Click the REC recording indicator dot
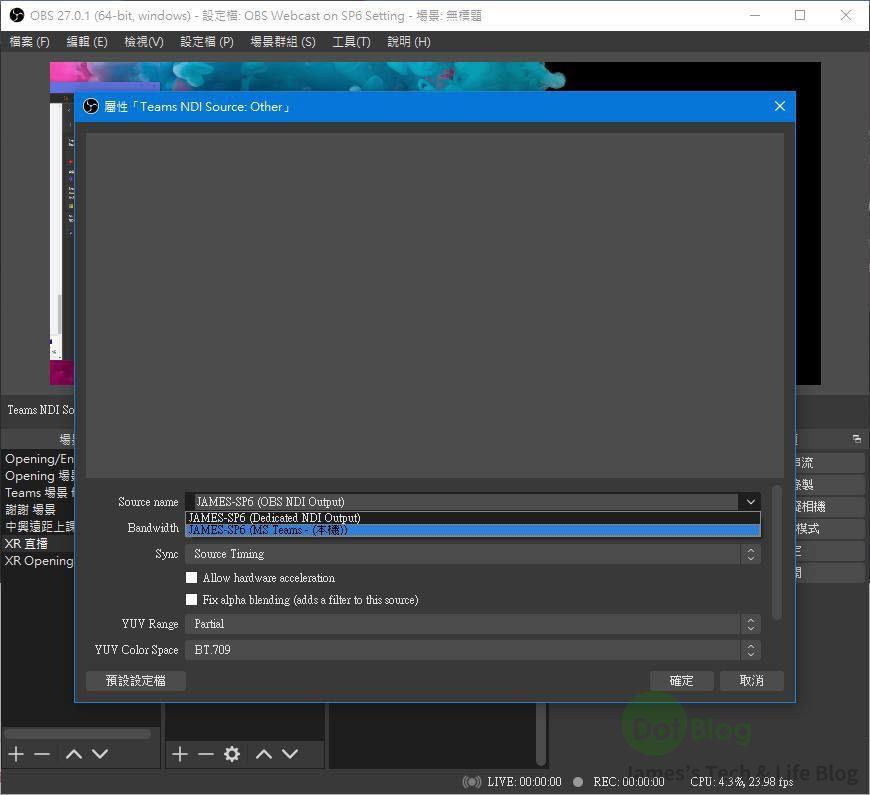Viewport: 870px width, 795px height. 578,782
